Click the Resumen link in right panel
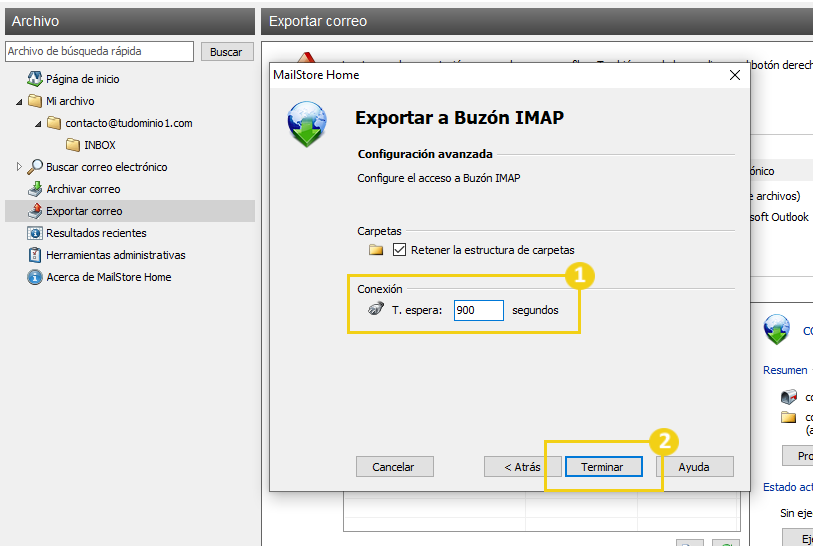The height and width of the screenshot is (546, 813). click(784, 370)
